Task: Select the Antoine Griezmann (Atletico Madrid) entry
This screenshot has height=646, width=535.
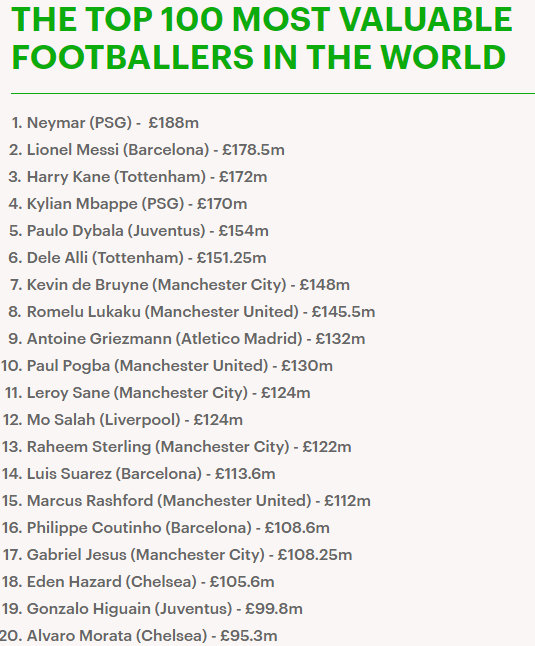Action: coord(187,339)
